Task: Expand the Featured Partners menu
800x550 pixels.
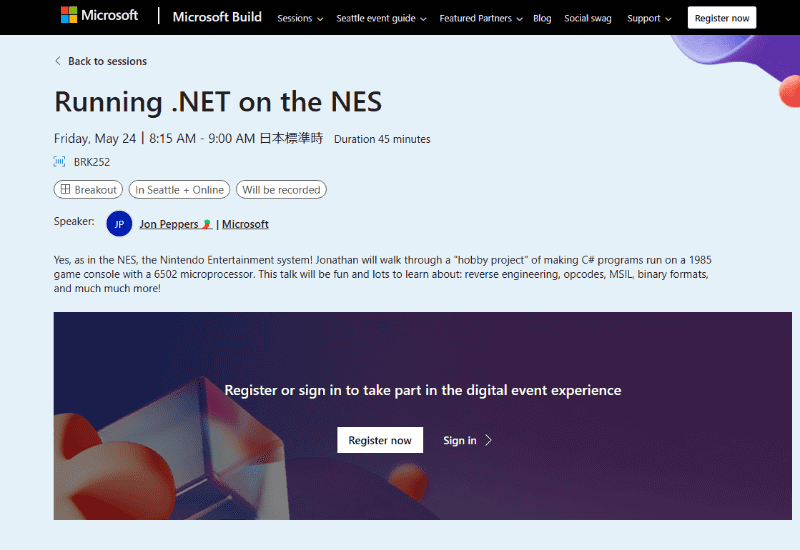Action: 481,18
